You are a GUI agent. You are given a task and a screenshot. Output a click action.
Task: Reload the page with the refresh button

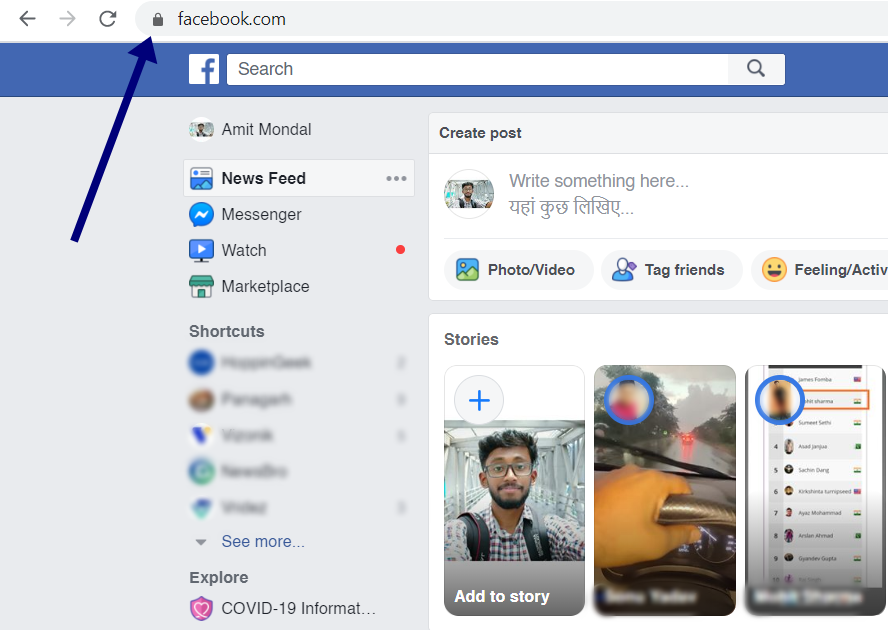click(107, 19)
